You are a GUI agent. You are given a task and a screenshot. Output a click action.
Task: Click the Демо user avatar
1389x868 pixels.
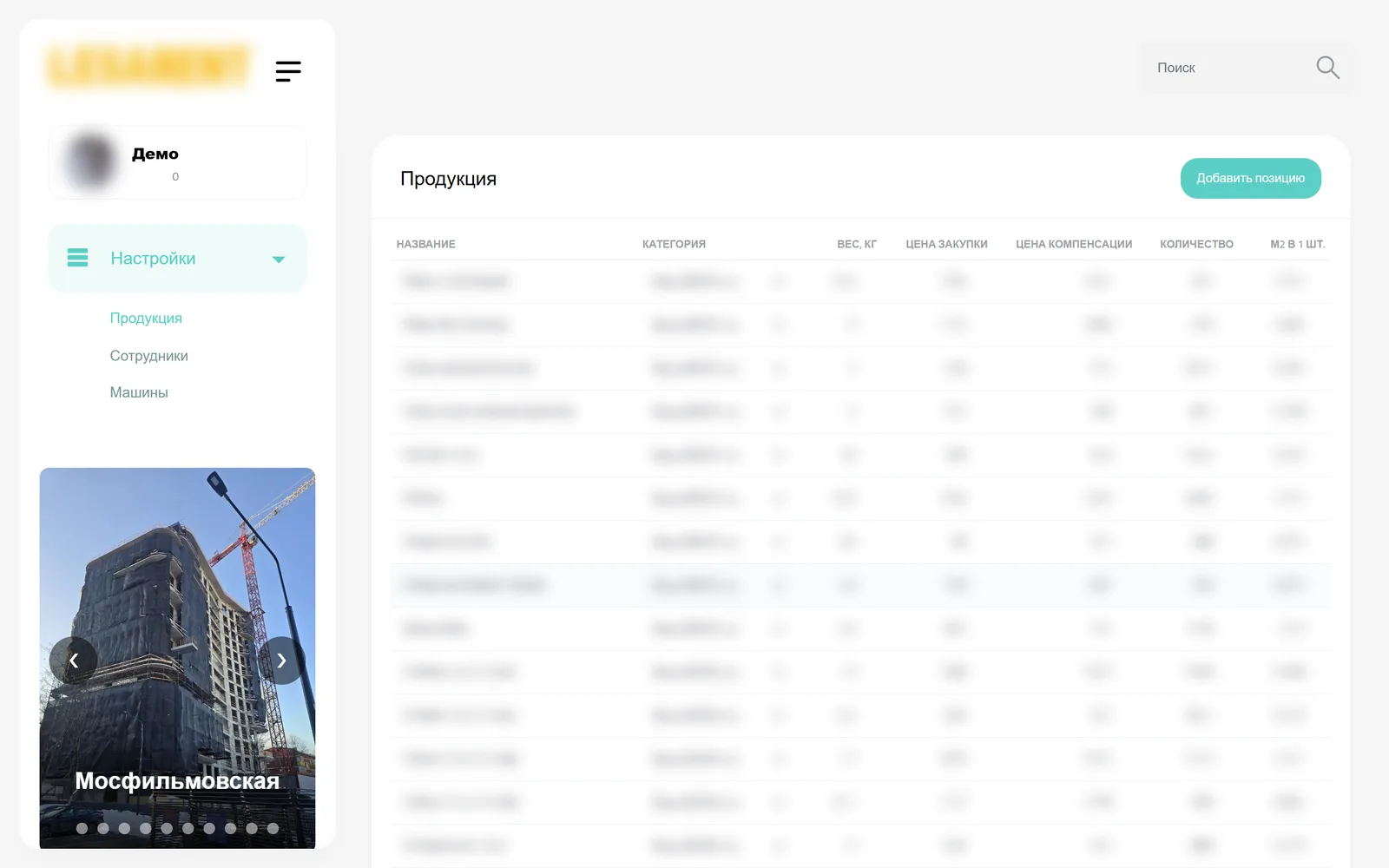tap(90, 161)
